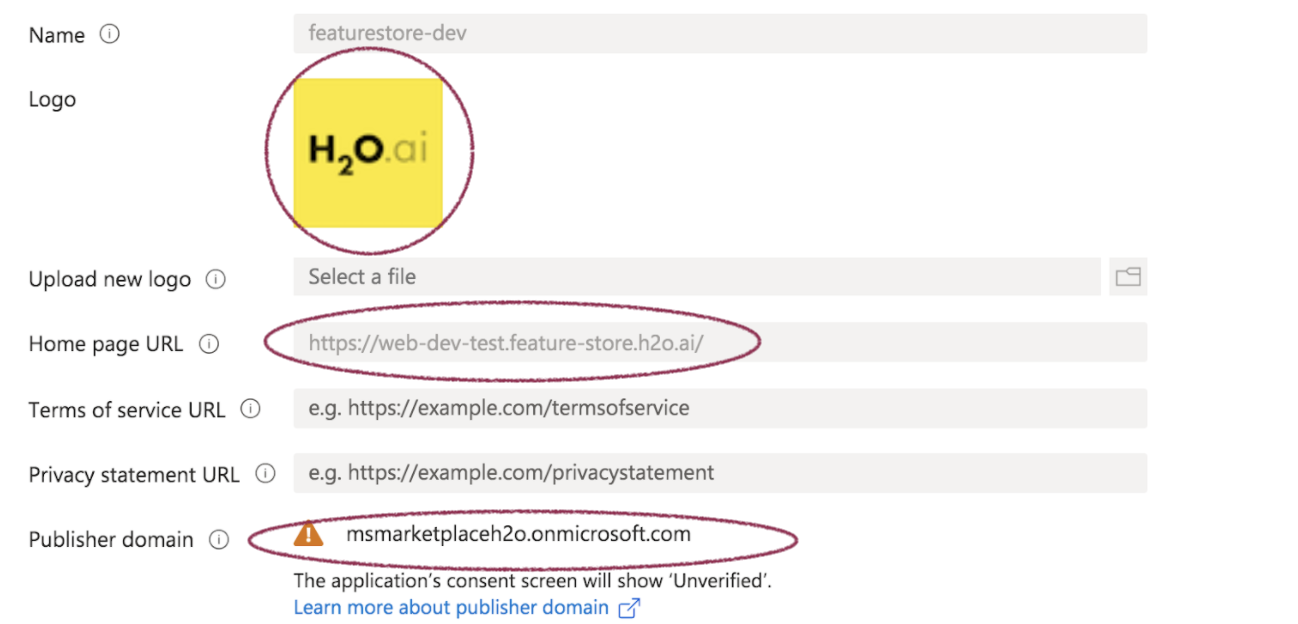This screenshot has width=1298, height=624.
Task: Click the Terms of service URL info icon
Action: [x=251, y=409]
